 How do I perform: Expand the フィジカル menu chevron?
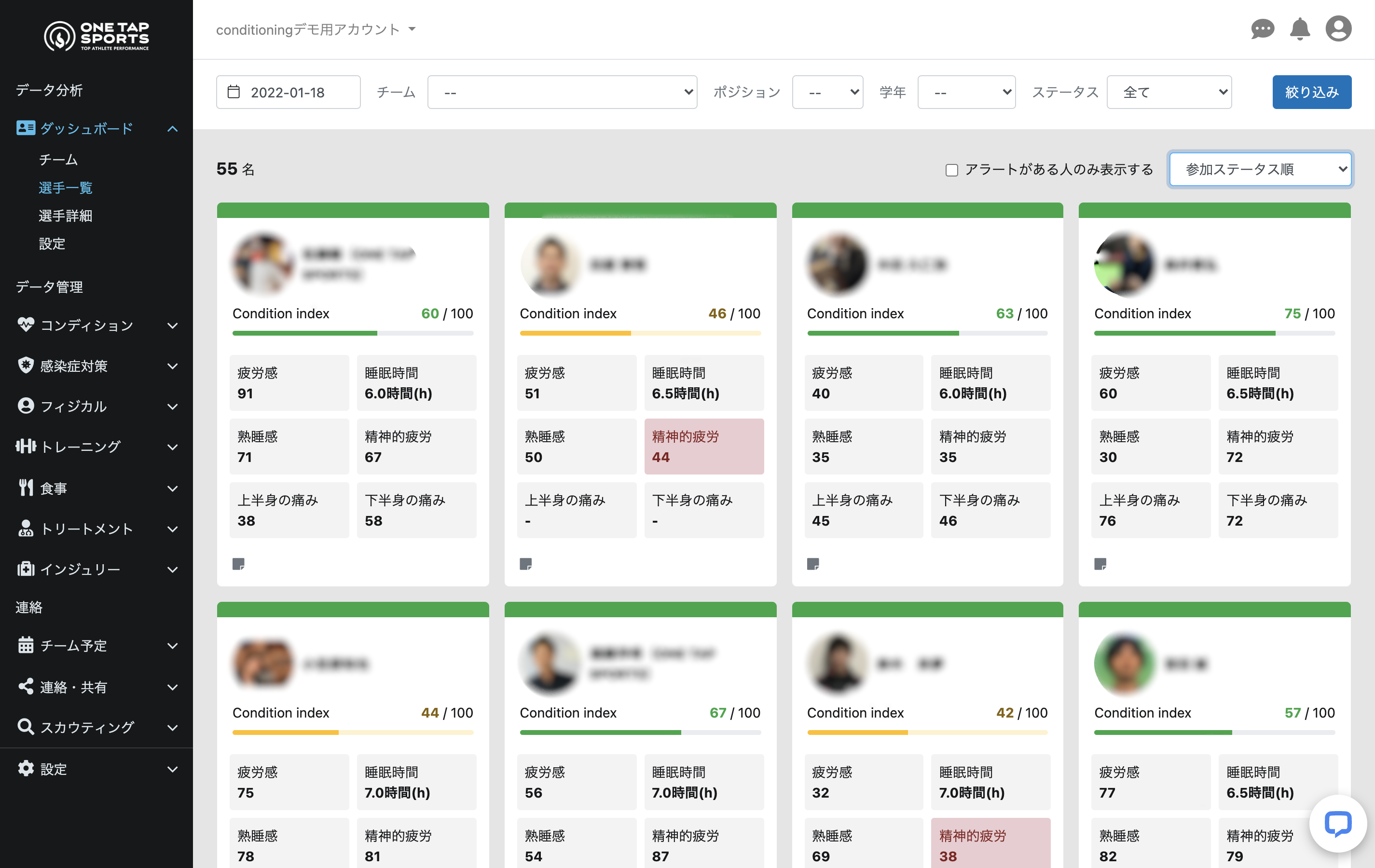point(172,407)
